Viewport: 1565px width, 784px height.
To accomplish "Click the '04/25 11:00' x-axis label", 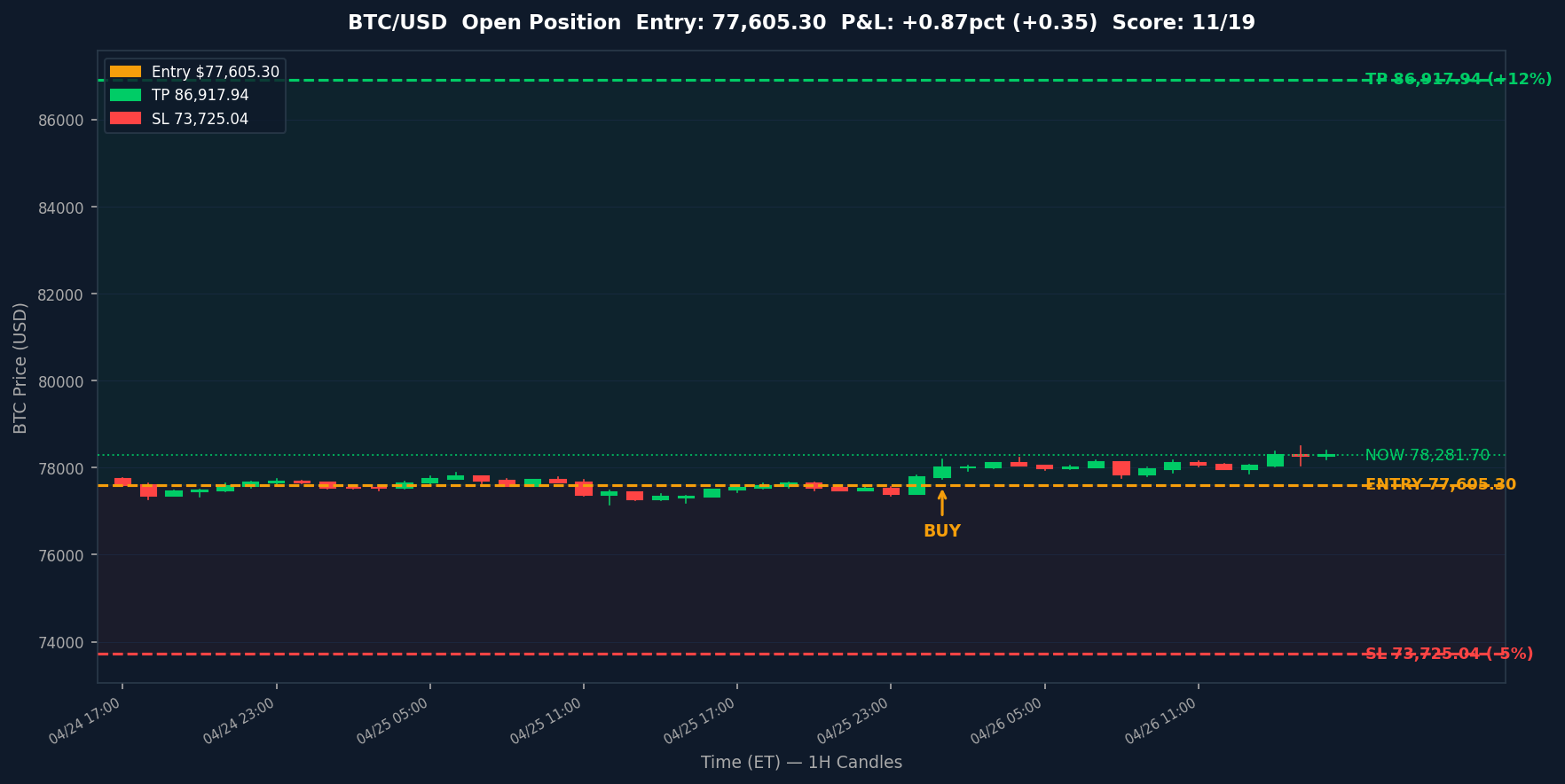I will 546,721.
